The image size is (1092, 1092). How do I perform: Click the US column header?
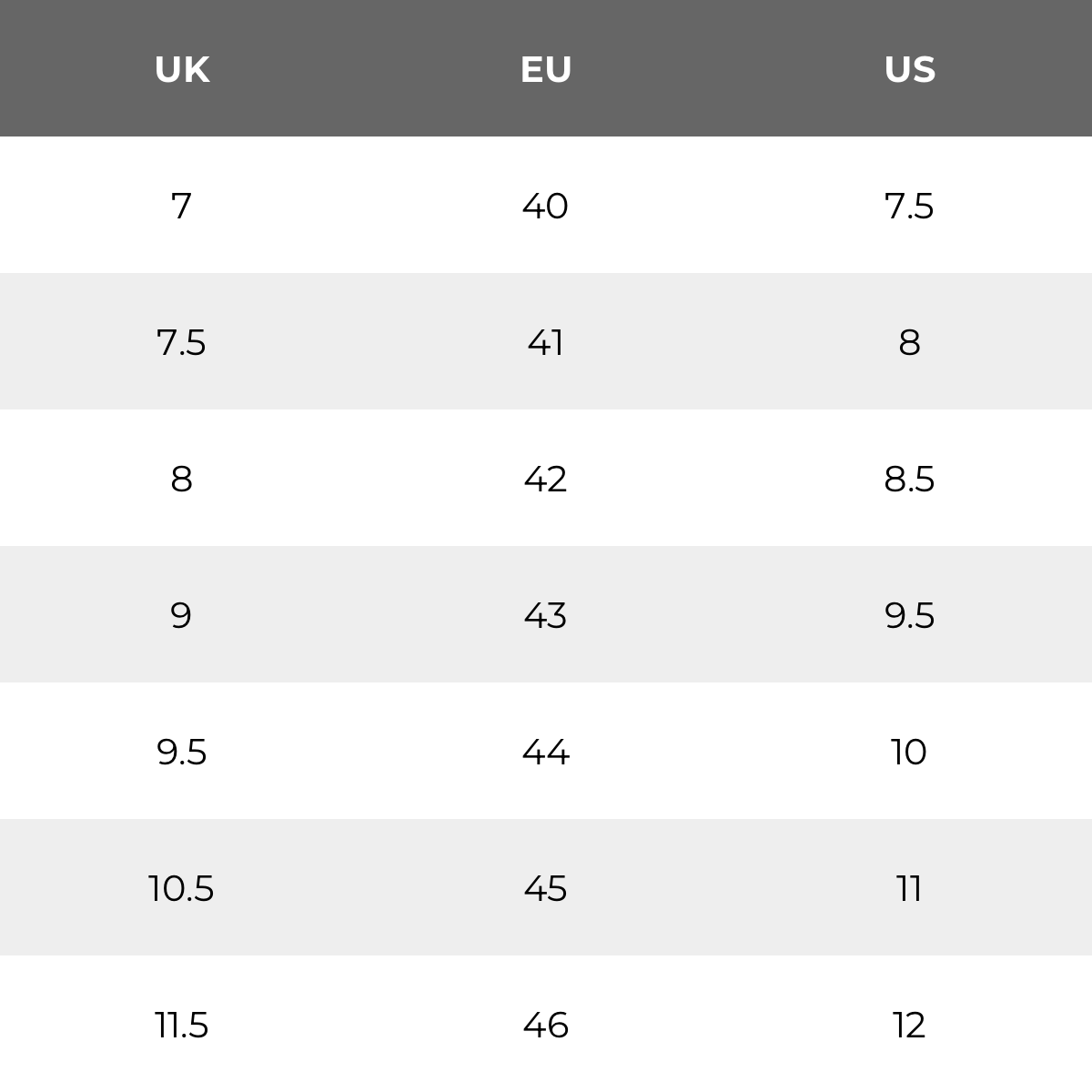click(910, 70)
